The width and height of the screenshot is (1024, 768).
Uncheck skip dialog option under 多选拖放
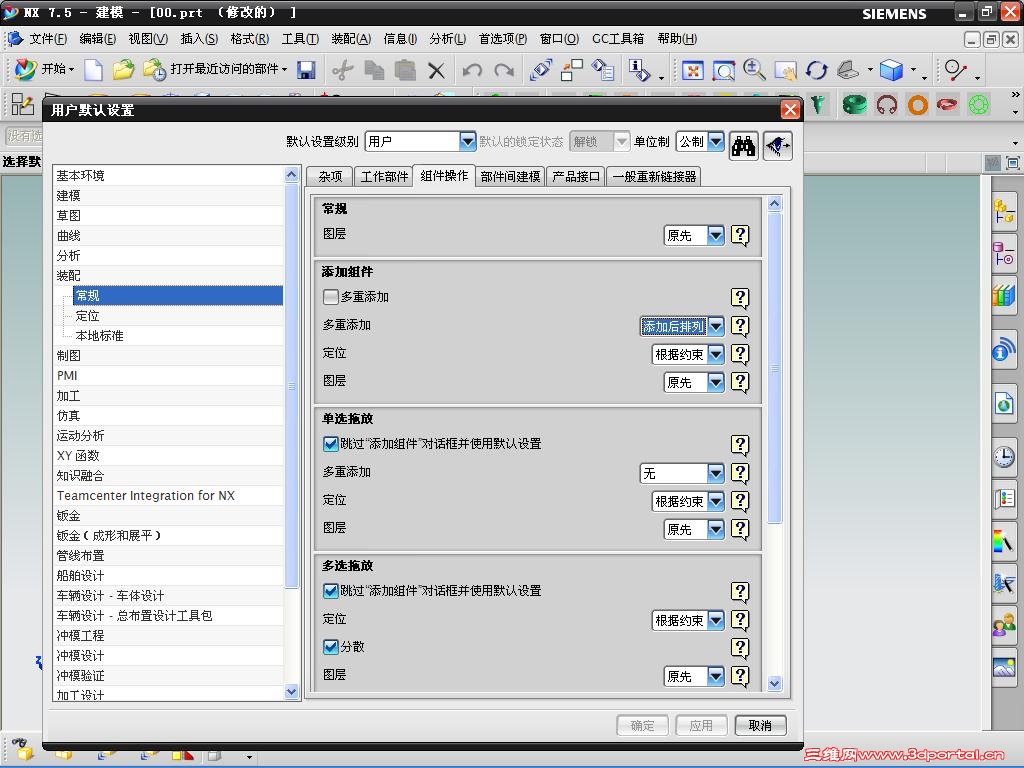tap(330, 591)
